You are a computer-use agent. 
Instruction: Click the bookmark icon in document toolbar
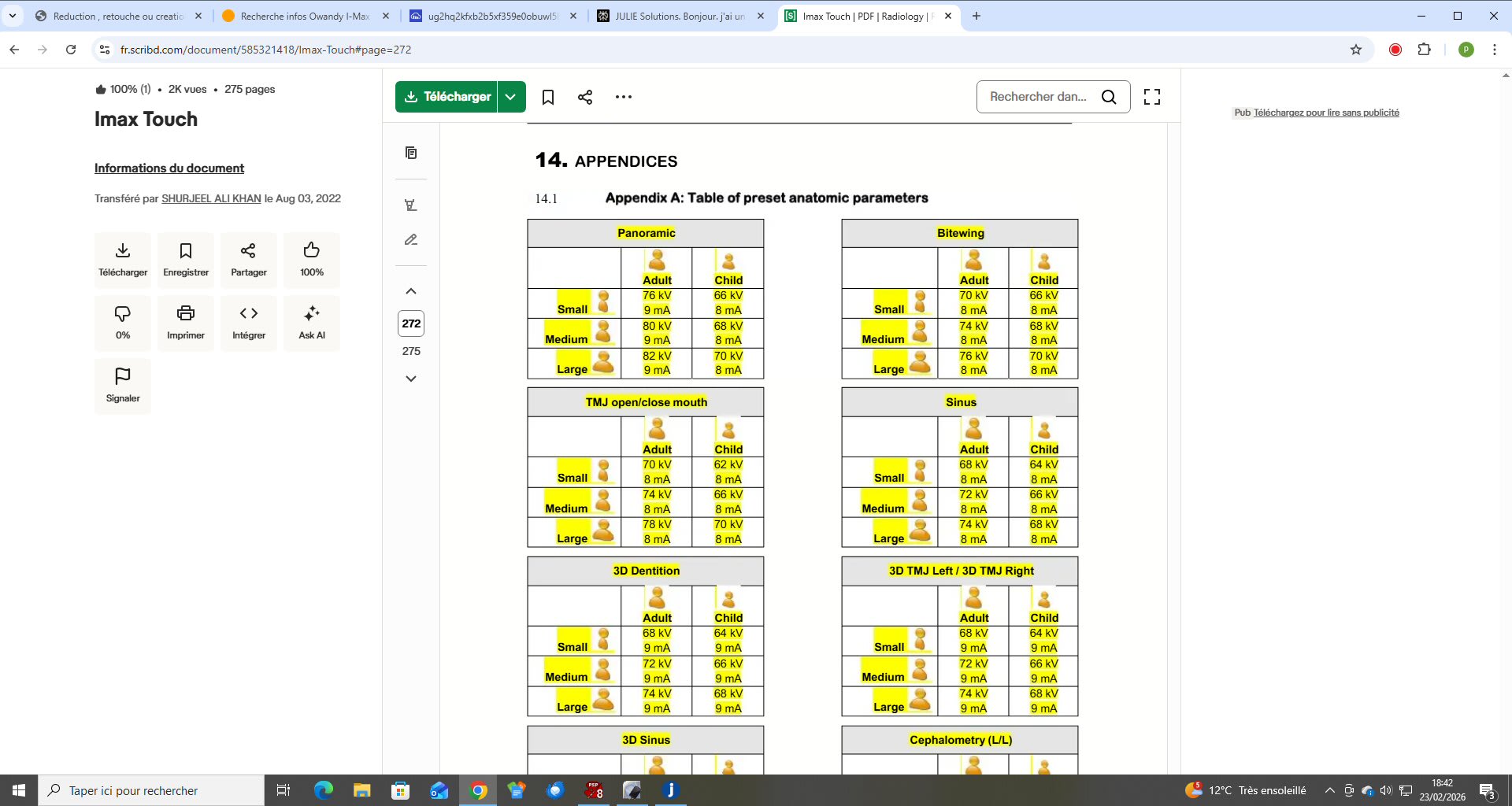[548, 97]
